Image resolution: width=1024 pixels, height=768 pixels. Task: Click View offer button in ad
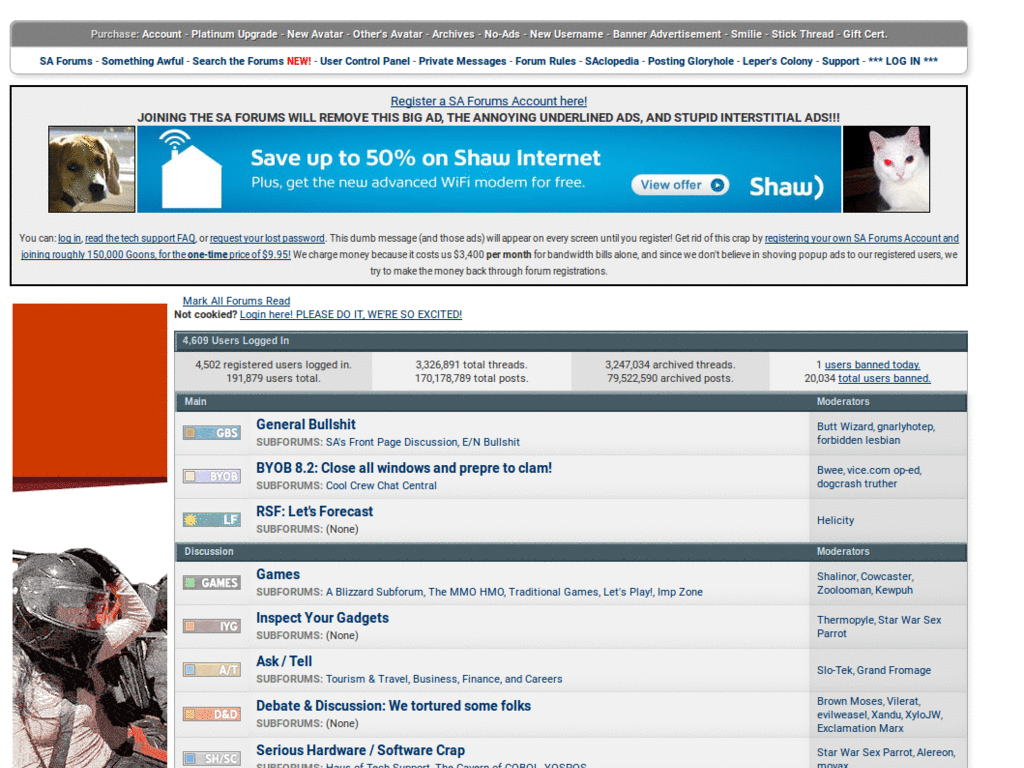680,185
